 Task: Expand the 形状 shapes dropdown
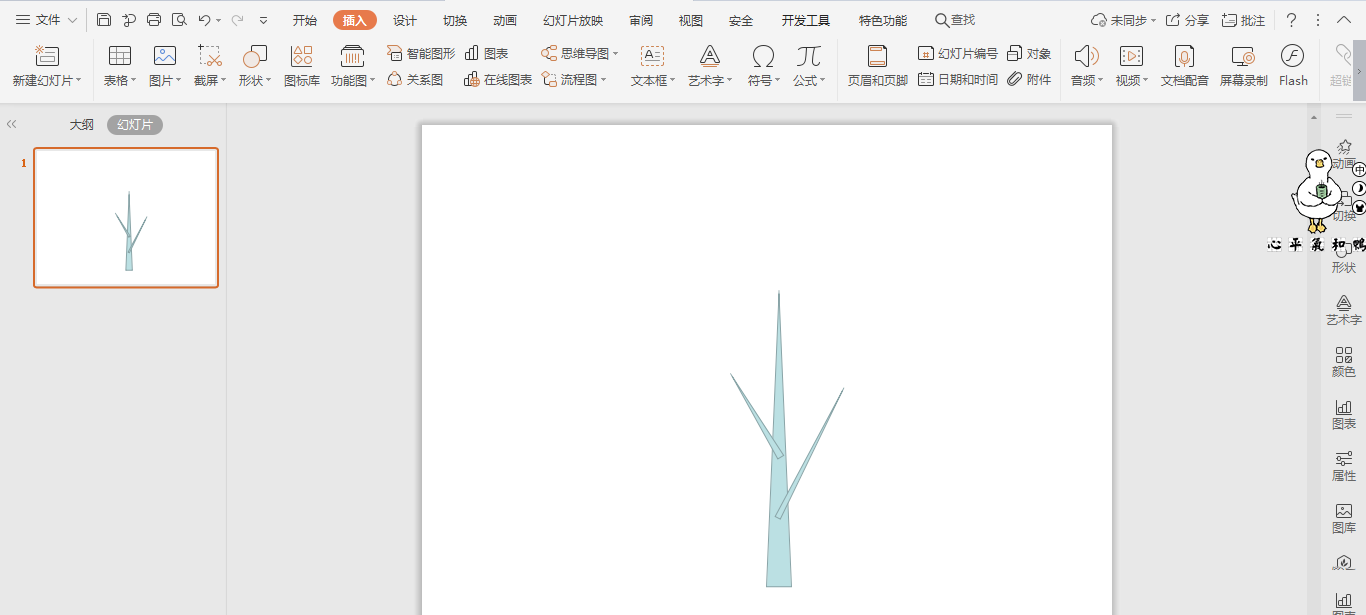(255, 80)
